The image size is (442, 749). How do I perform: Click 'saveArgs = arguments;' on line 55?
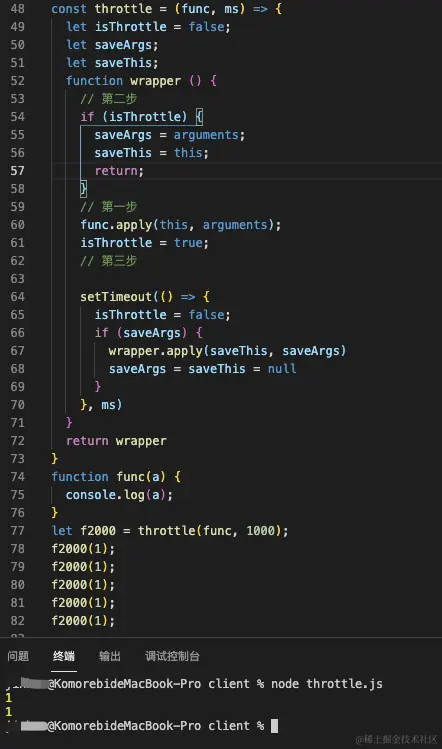[170, 135]
